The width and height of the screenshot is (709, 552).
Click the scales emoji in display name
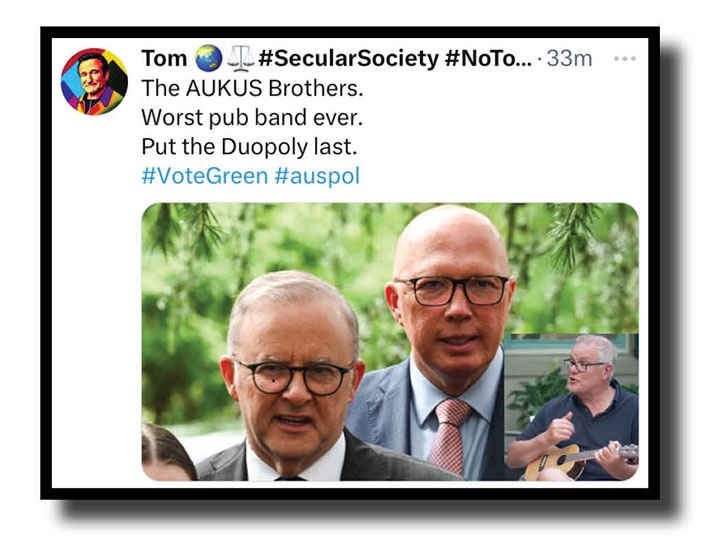click(241, 59)
